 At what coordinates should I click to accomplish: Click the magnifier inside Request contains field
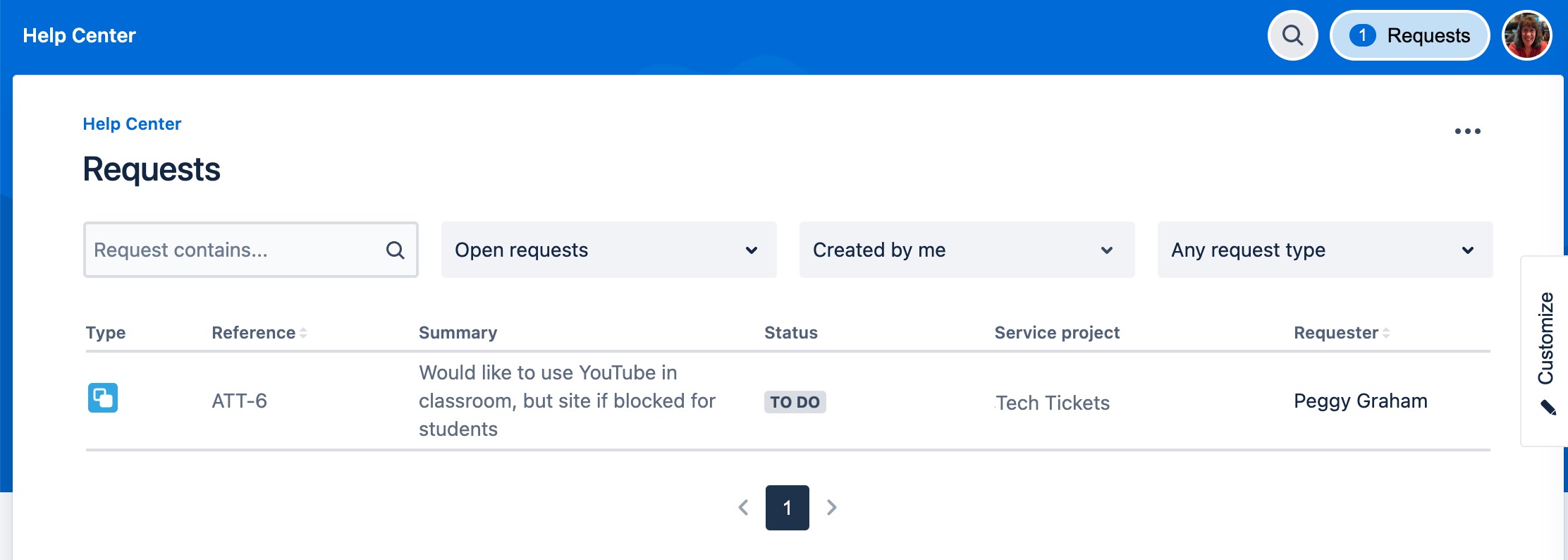[396, 250]
